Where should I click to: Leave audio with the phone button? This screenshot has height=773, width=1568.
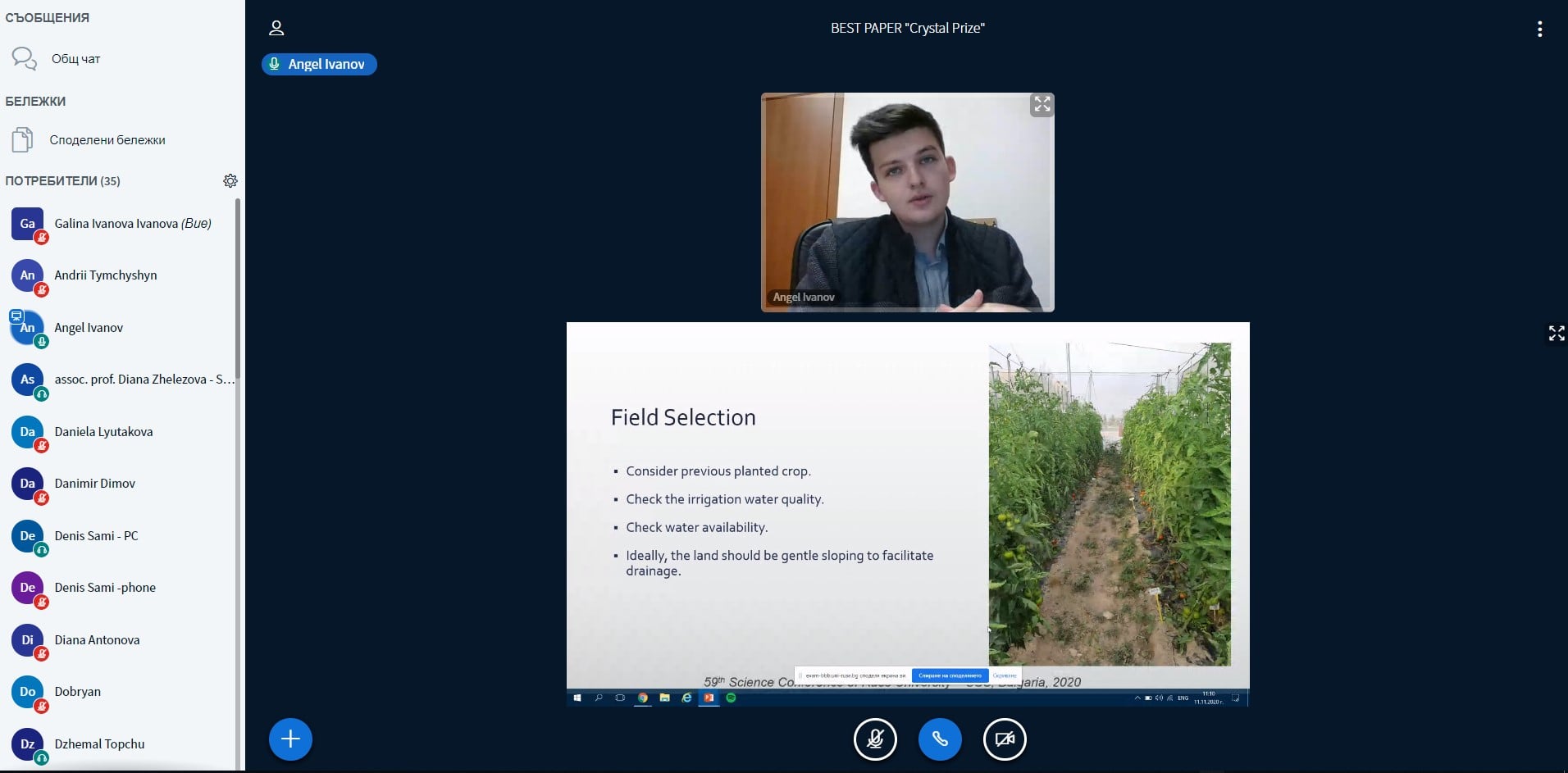pyautogui.click(x=940, y=739)
